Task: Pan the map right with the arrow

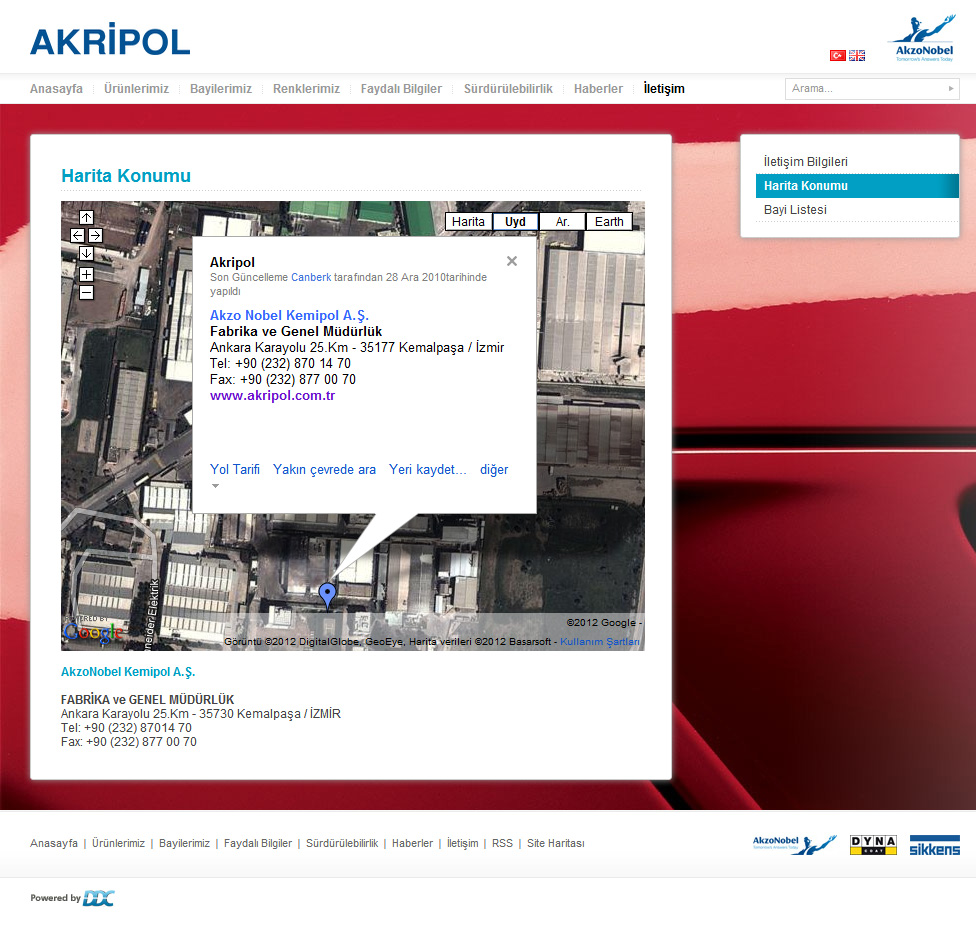Action: pyautogui.click(x=95, y=235)
